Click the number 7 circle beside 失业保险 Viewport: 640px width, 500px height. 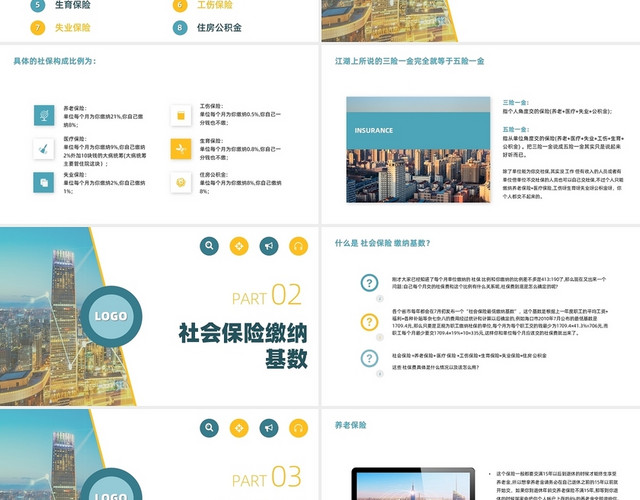pos(38,28)
